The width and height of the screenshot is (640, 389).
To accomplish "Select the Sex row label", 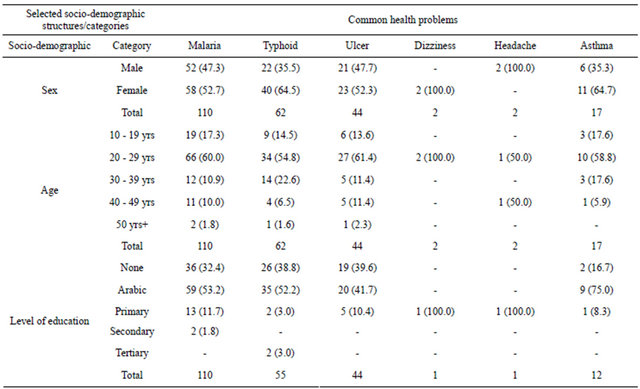I will click(x=49, y=90).
